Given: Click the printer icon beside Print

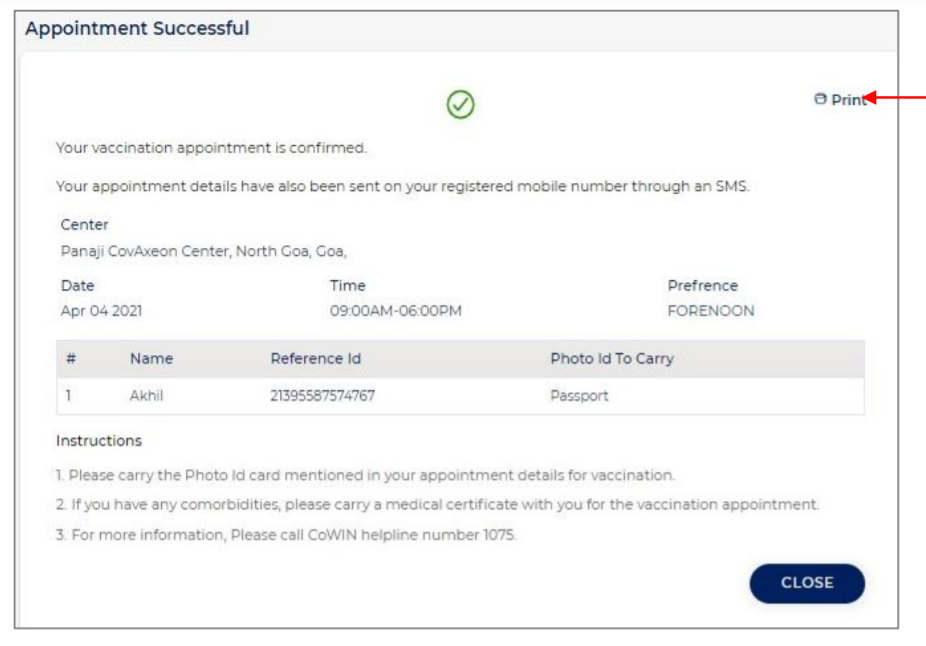Looking at the screenshot, I should coord(820,99).
